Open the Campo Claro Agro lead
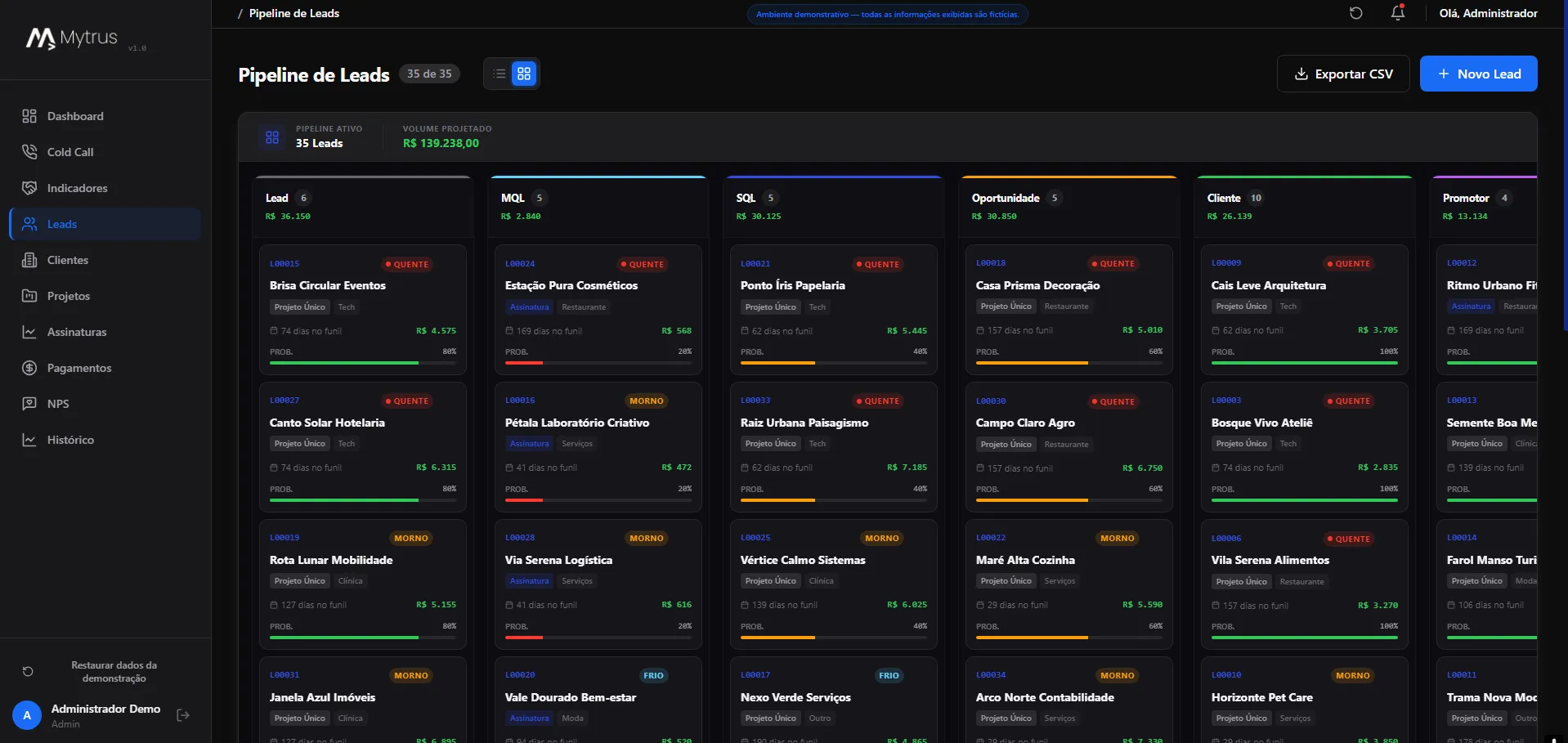Screen dimensions: 1568x743 point(1069,446)
